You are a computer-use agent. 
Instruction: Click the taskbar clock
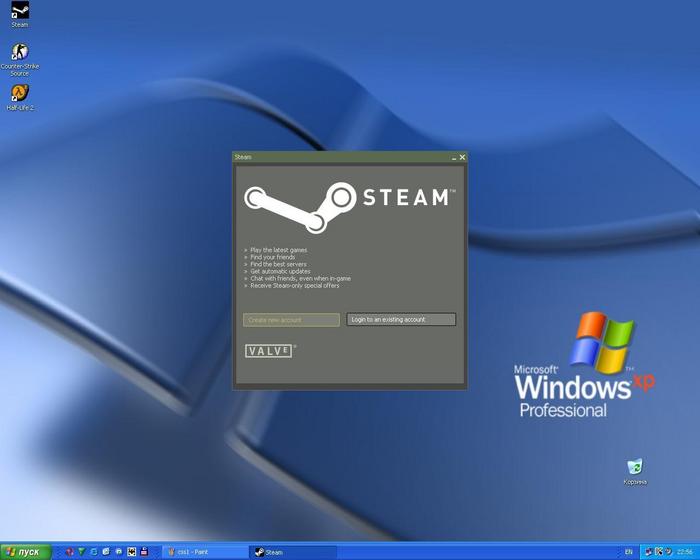(x=685, y=552)
